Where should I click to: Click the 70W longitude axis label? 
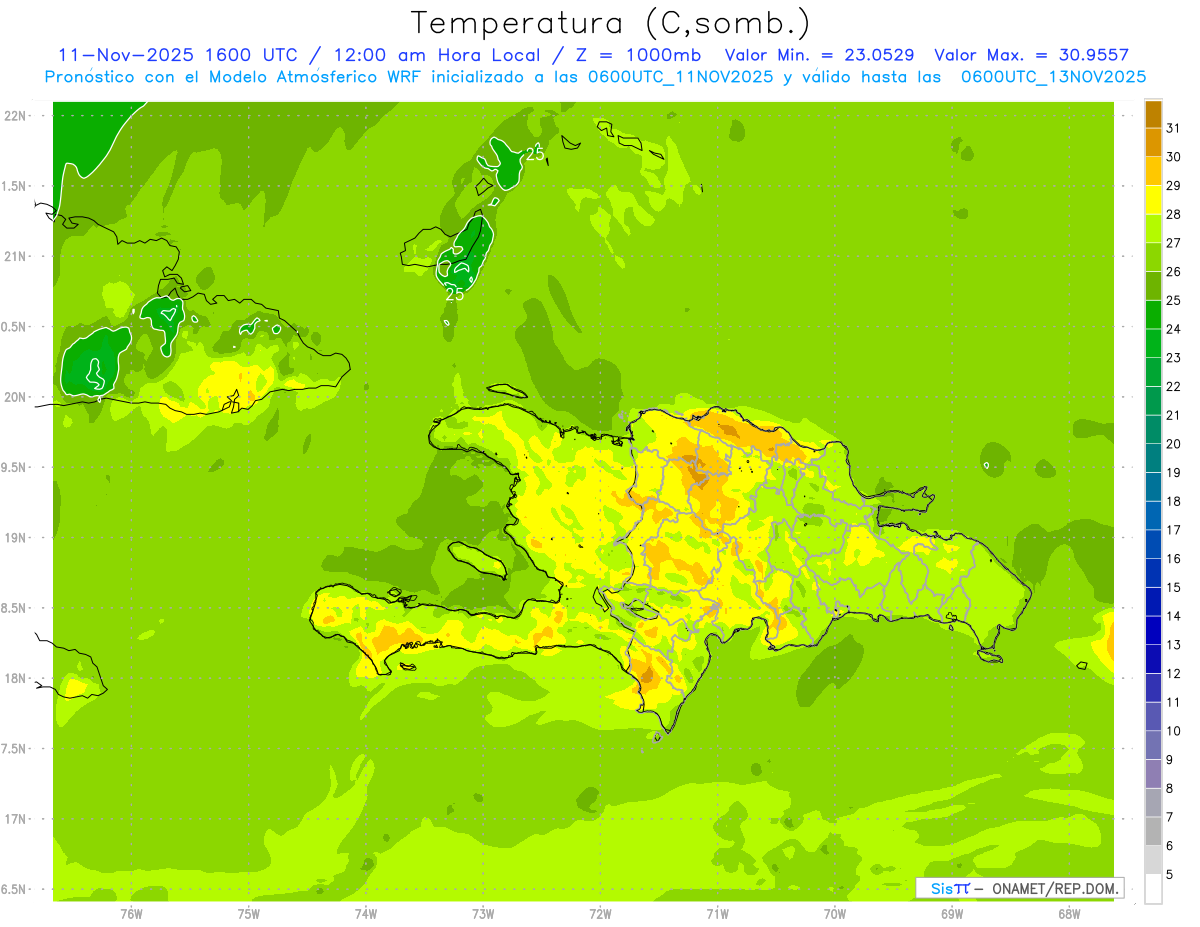pos(835,913)
